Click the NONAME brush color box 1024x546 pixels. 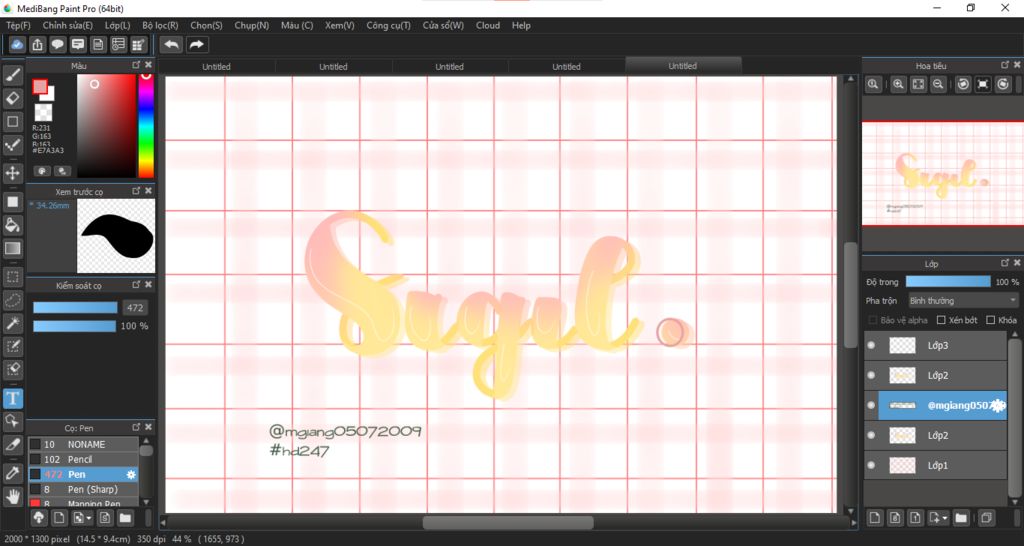click(35, 444)
